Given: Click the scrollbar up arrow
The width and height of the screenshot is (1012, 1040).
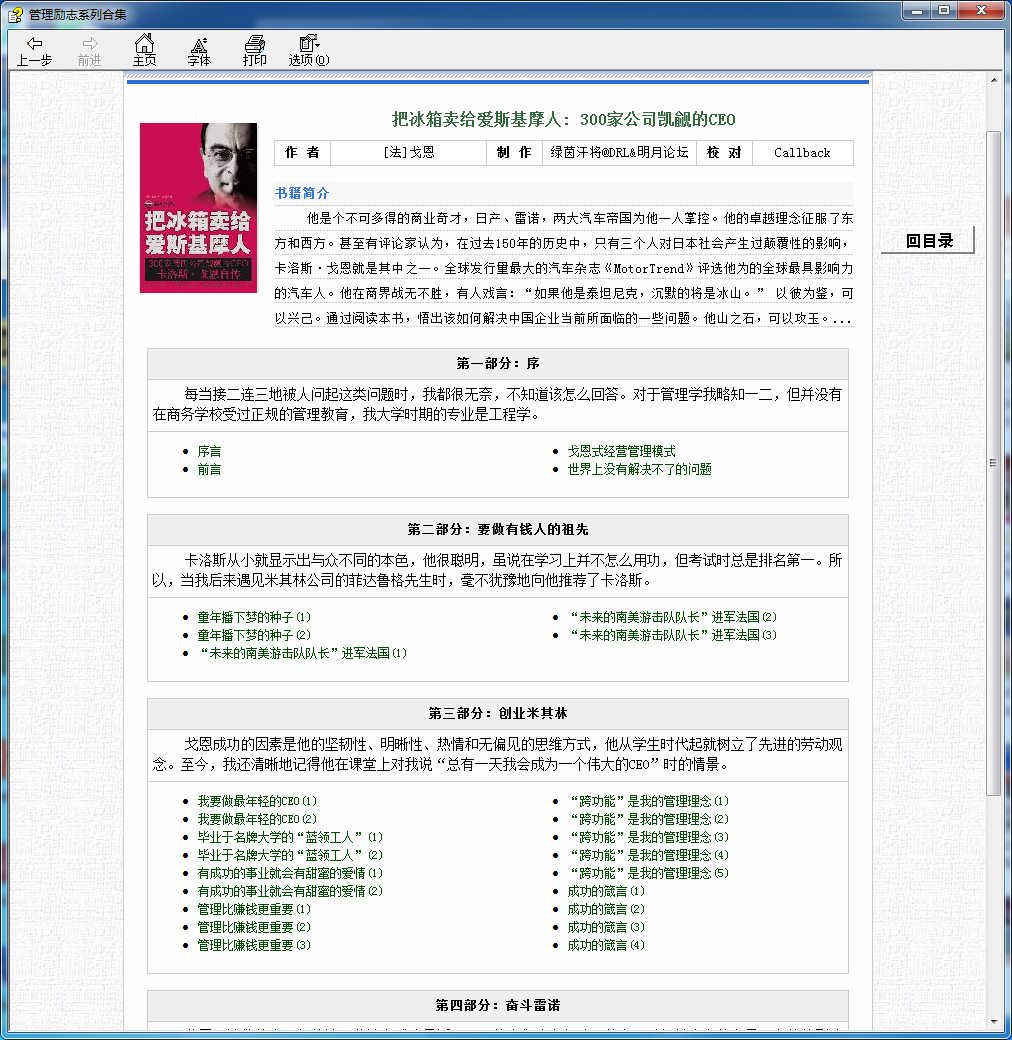Looking at the screenshot, I should [x=993, y=80].
